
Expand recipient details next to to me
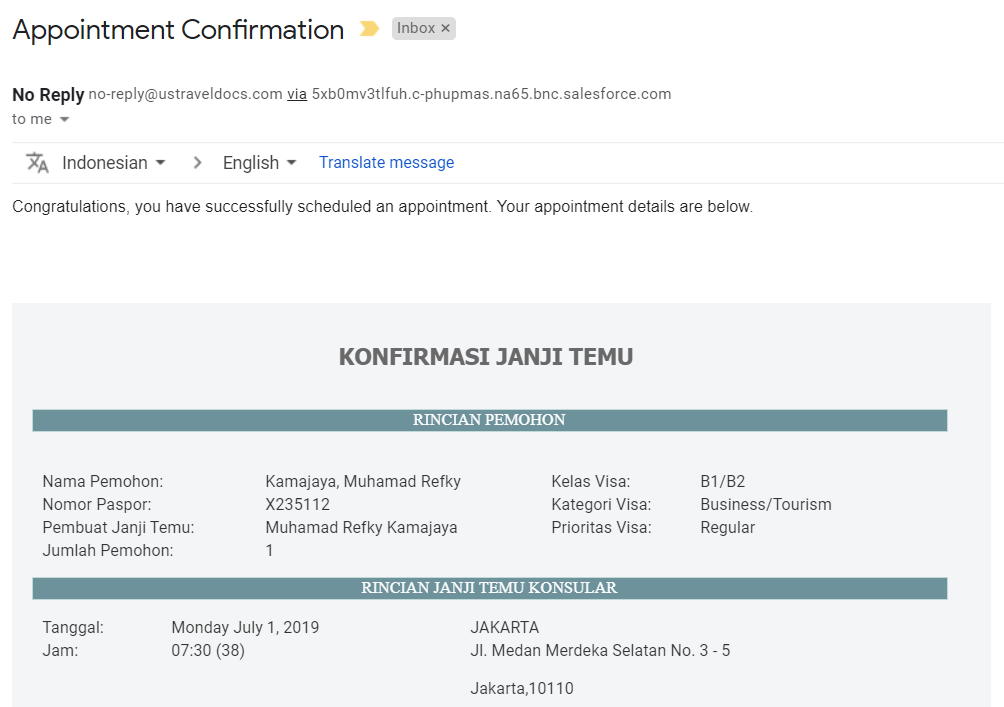(65, 120)
